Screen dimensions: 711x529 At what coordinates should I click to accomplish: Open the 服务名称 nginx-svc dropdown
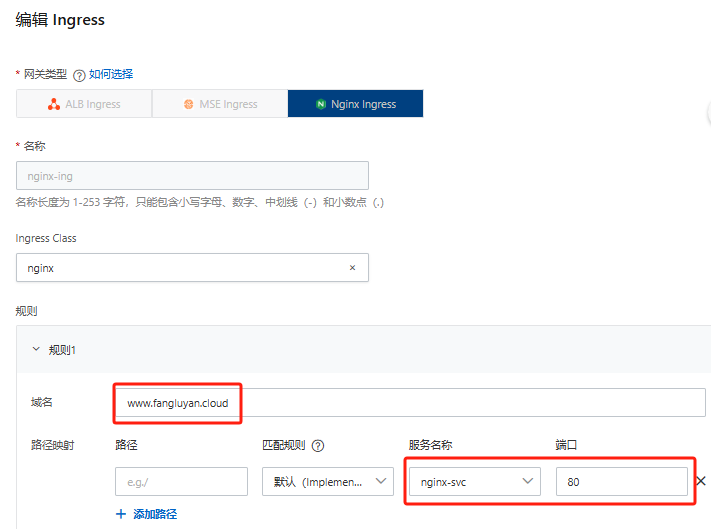coord(475,481)
